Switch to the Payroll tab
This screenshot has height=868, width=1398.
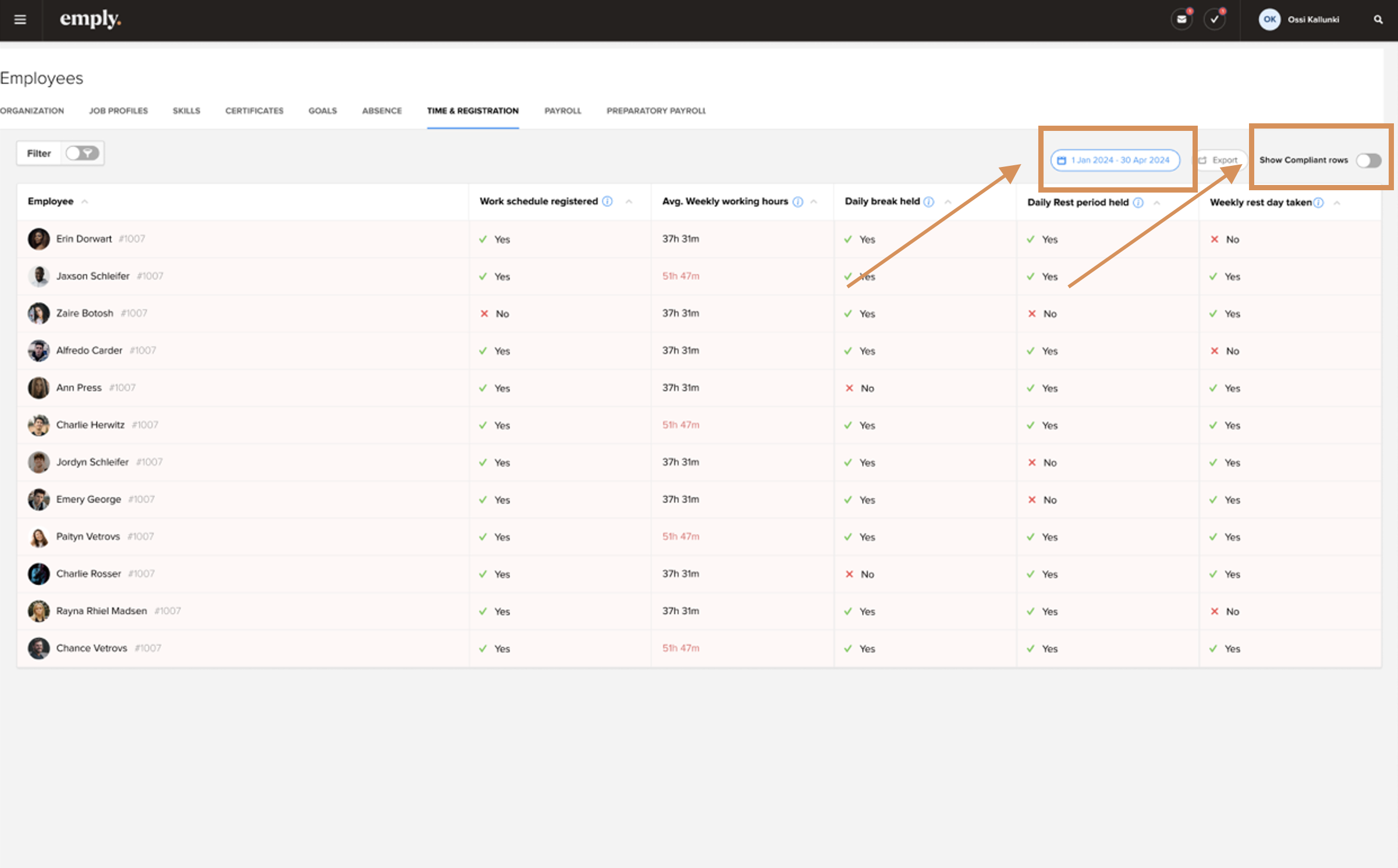[x=562, y=111]
